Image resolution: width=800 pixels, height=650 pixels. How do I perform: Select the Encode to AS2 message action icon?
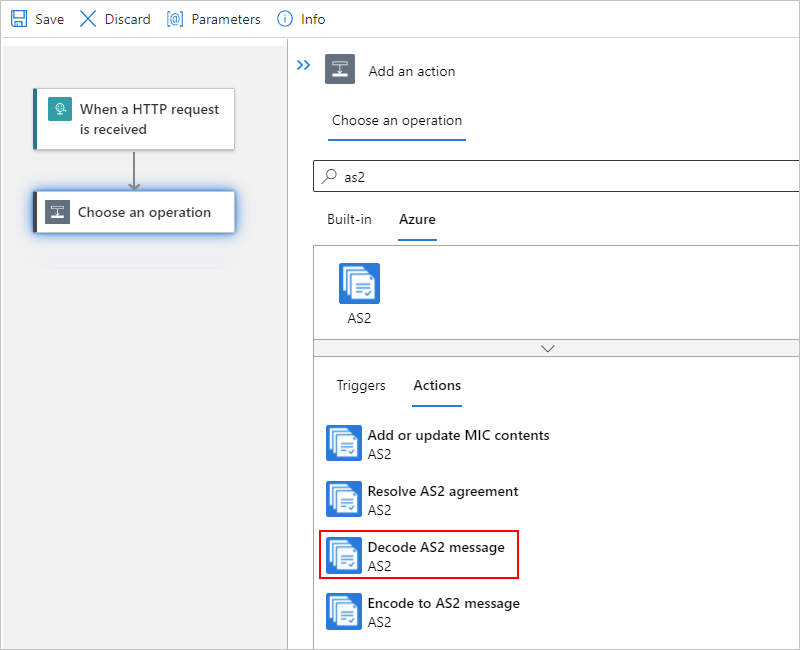(x=344, y=612)
